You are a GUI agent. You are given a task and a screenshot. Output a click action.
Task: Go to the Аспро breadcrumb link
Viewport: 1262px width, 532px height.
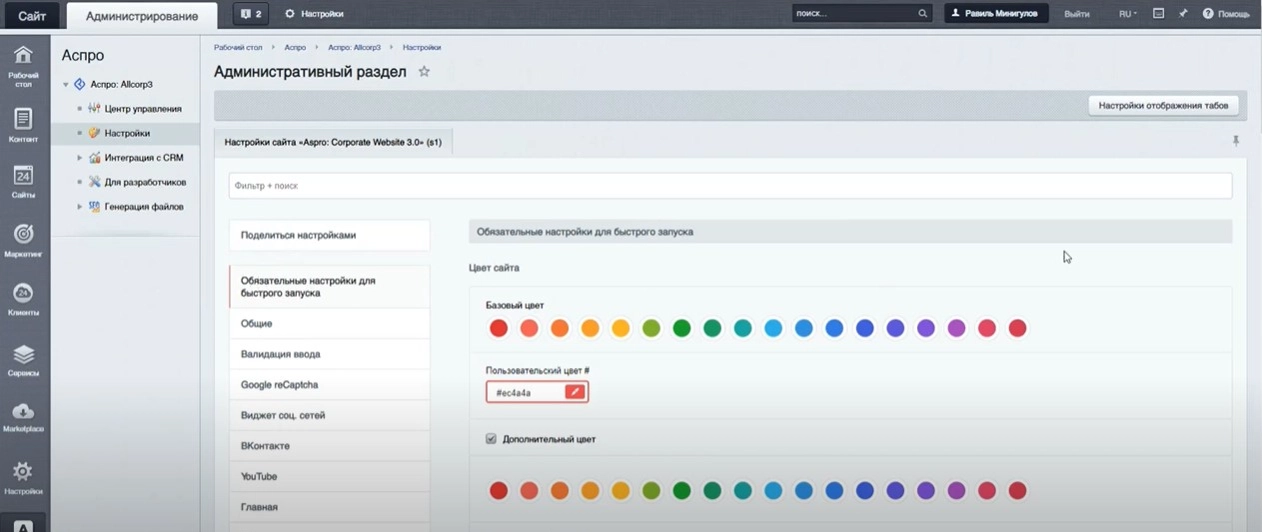295,47
